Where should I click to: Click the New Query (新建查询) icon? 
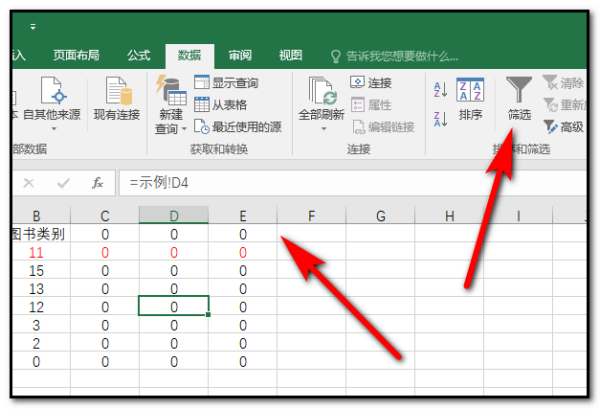tap(171, 90)
